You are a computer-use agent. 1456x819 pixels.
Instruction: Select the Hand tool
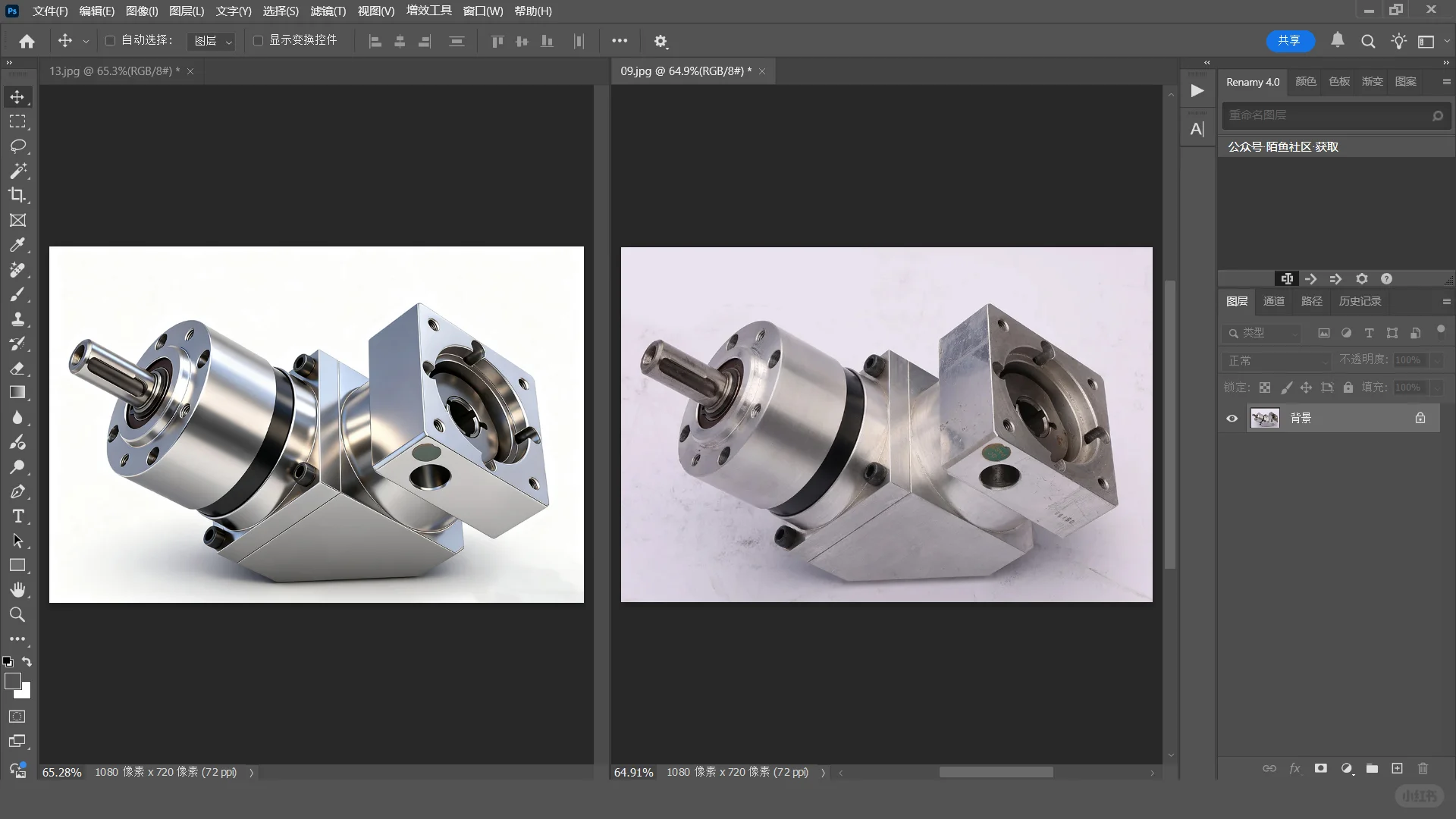tap(18, 590)
